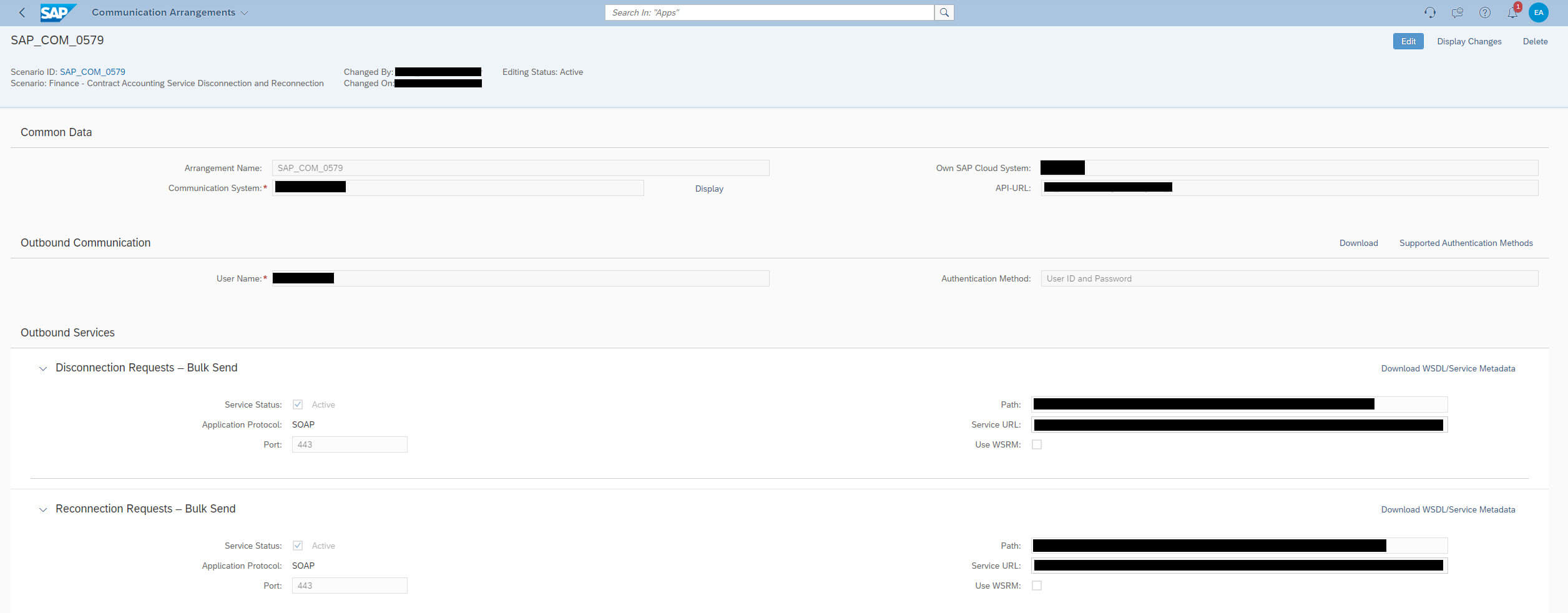Click Download in Outbound Communication
The width and height of the screenshot is (1568, 613).
click(x=1358, y=243)
